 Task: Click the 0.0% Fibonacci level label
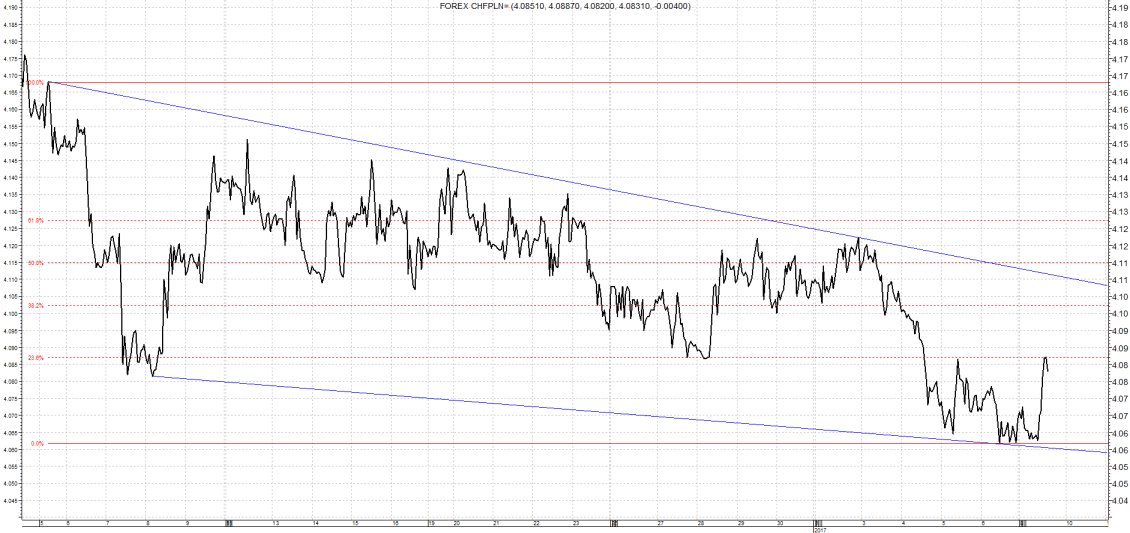[x=37, y=443]
